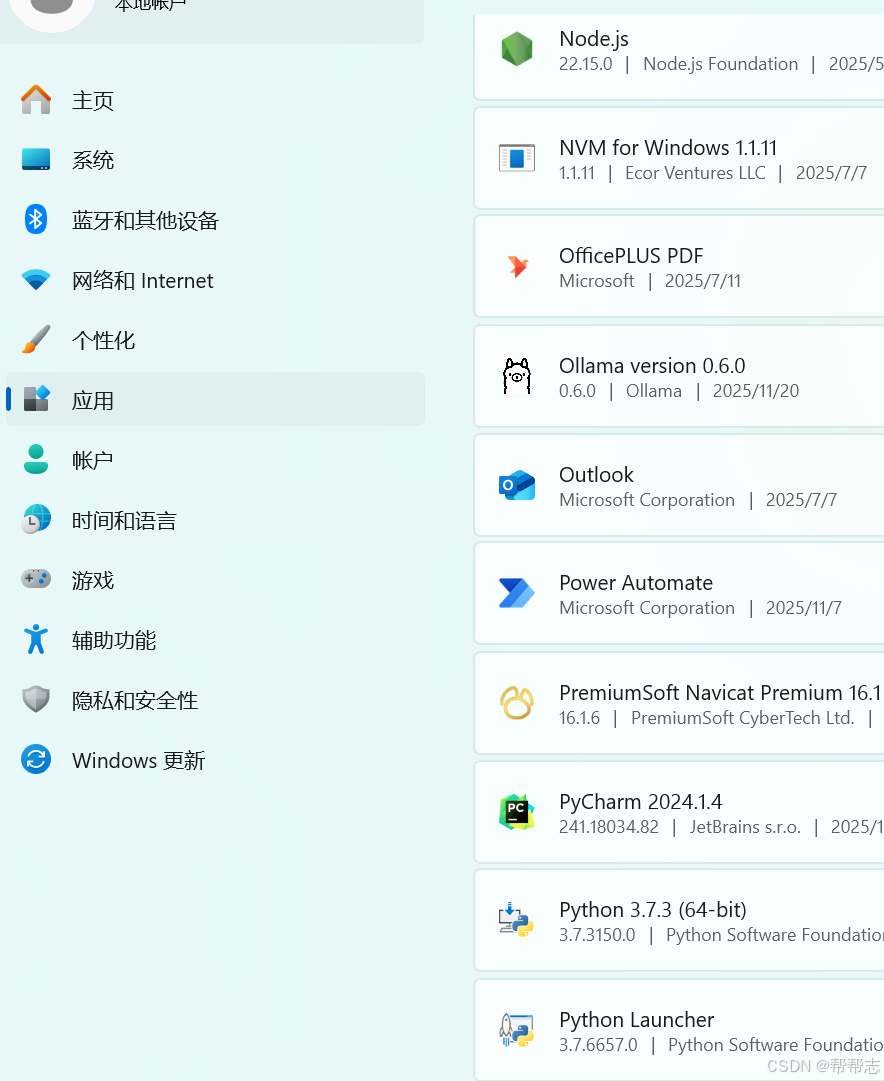Viewport: 884px width, 1081px height.
Task: Click the Windows 更新 refresh icon
Action: (x=36, y=759)
